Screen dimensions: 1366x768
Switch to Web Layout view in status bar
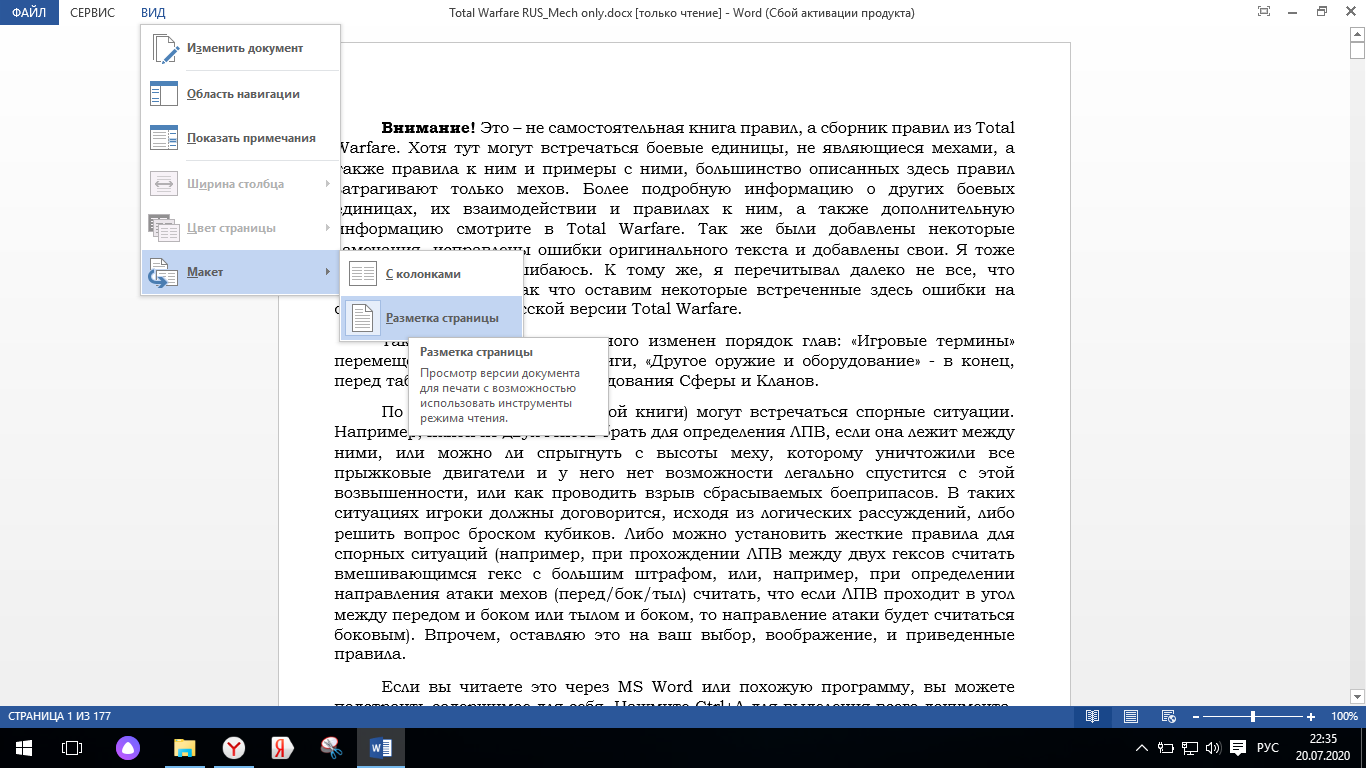(1169, 717)
